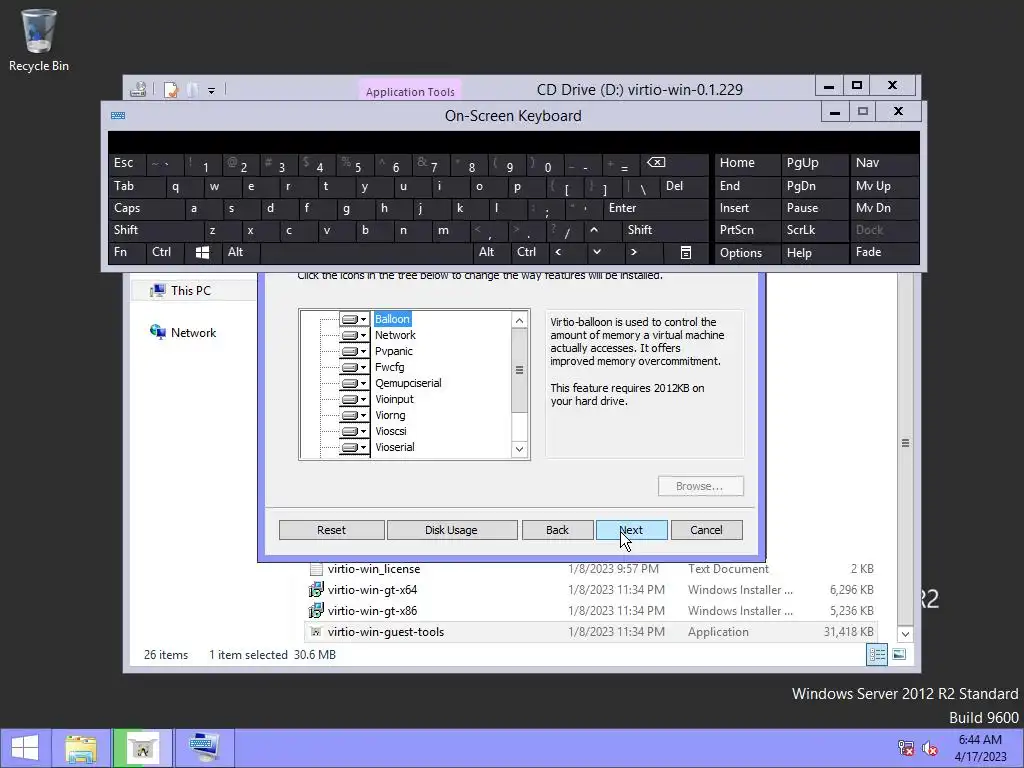Open the Qemupciserial feature install dropdown
The height and width of the screenshot is (768, 1024).
354,383
